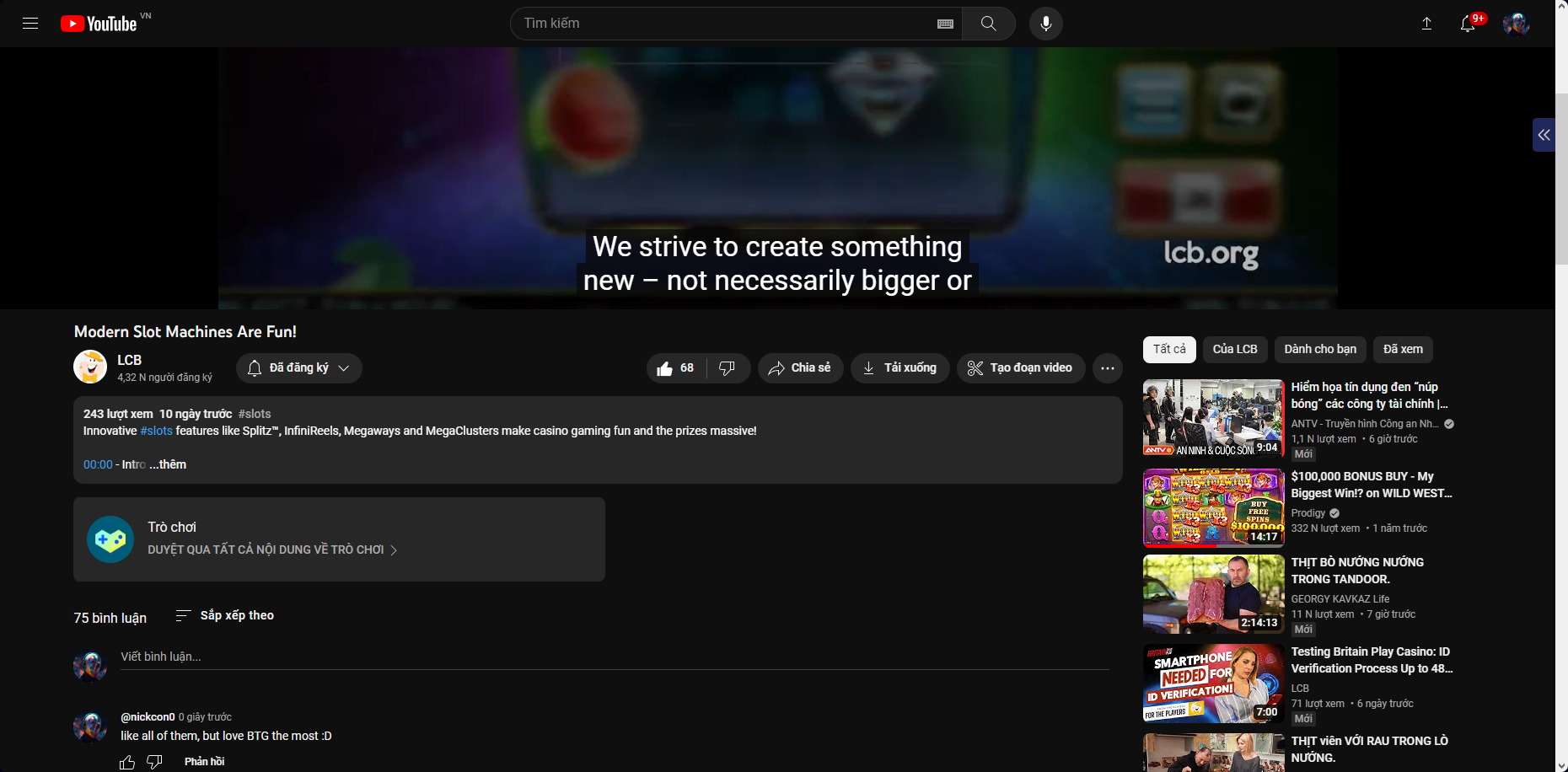This screenshot has width=1568, height=772.
Task: Open Hiểm họa tín dụng đen title
Action: 1369,395
